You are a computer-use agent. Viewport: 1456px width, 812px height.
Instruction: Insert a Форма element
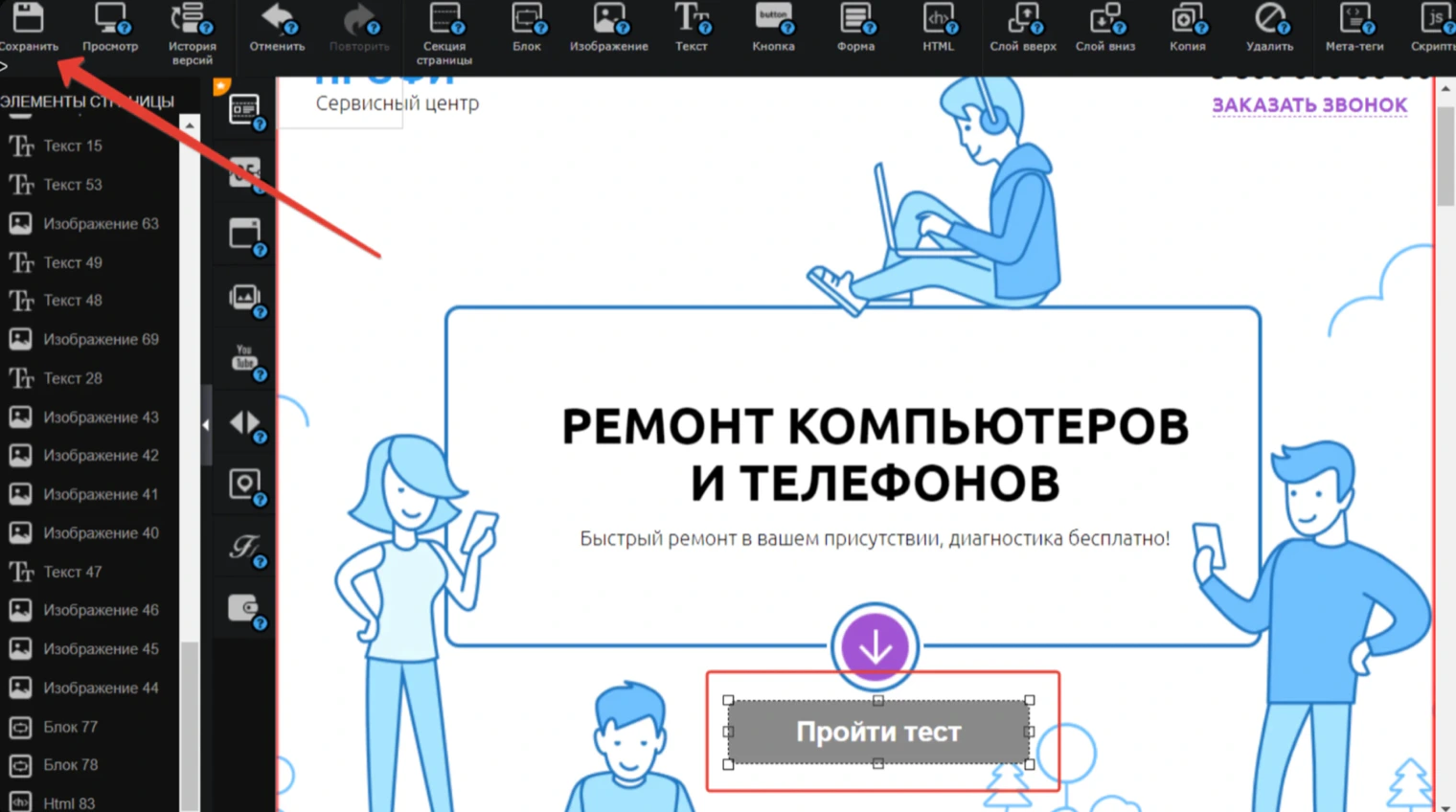[855, 29]
